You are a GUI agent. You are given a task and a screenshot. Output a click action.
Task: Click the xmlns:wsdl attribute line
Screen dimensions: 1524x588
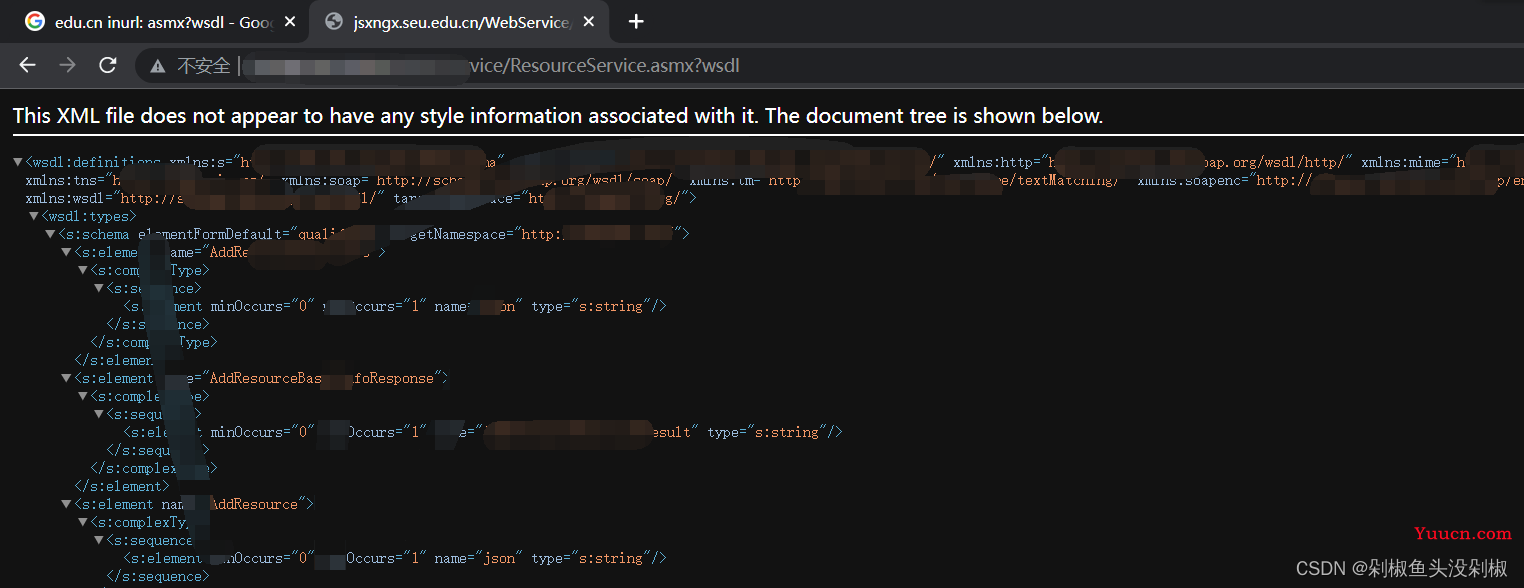pos(360,198)
